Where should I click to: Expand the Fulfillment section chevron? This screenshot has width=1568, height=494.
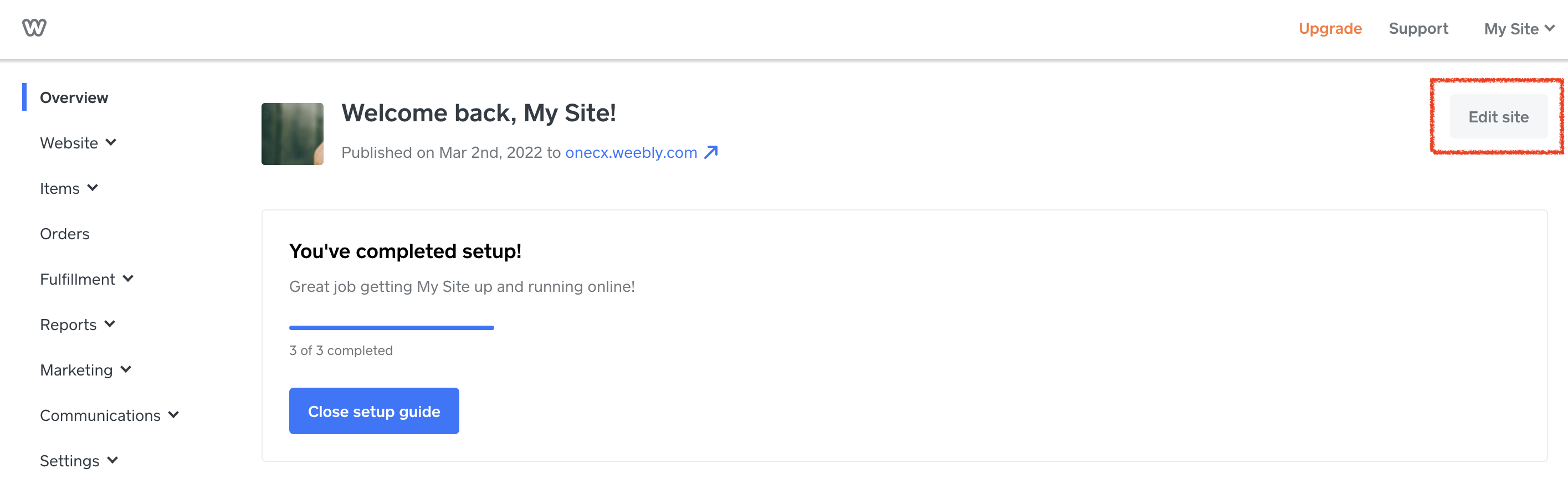click(128, 279)
